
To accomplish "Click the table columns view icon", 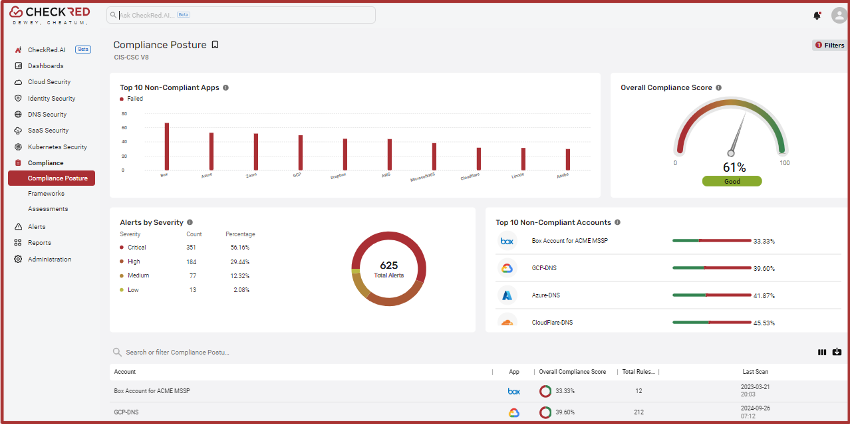I will [822, 352].
